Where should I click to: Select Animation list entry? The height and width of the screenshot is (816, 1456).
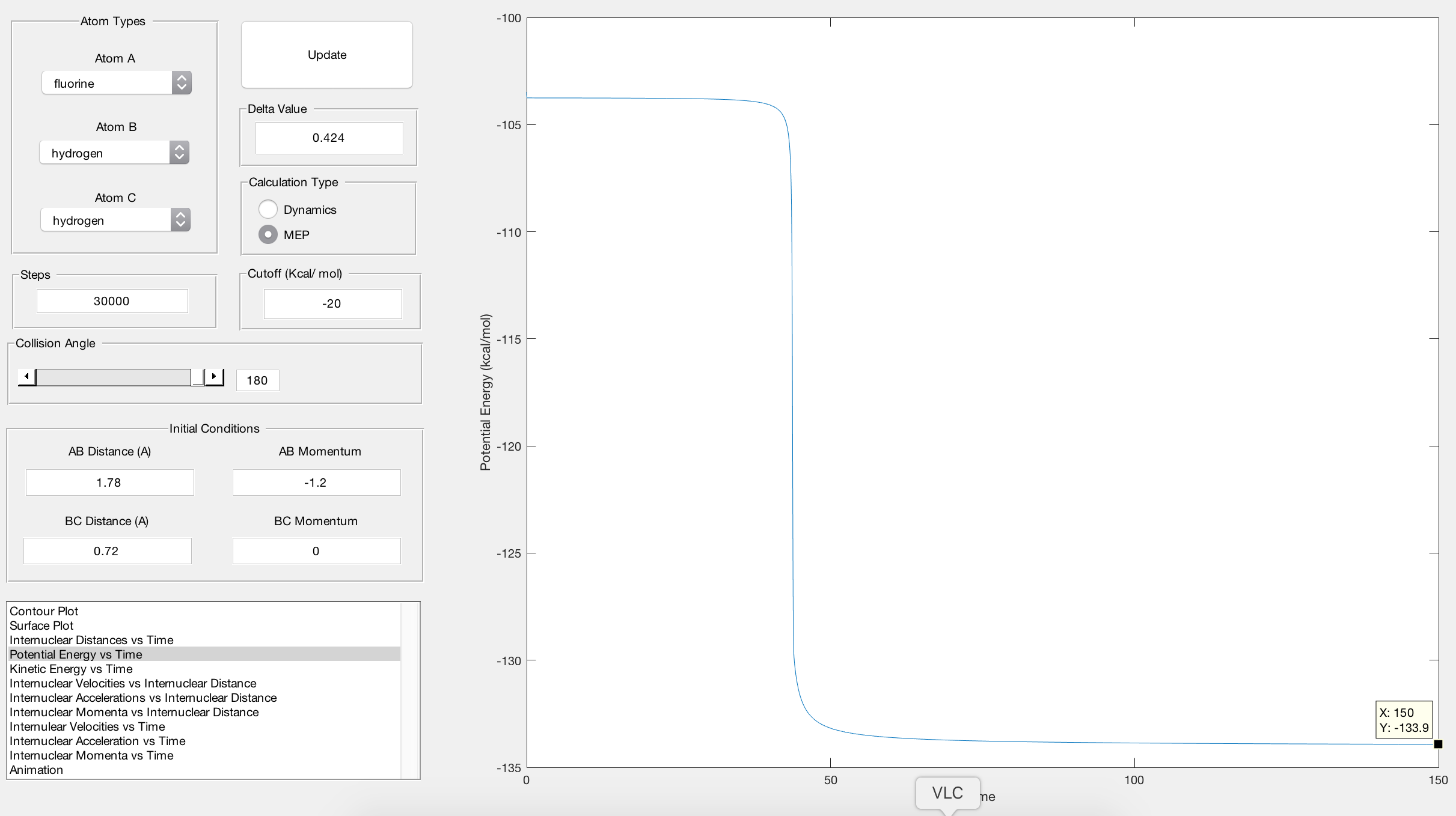click(x=36, y=770)
